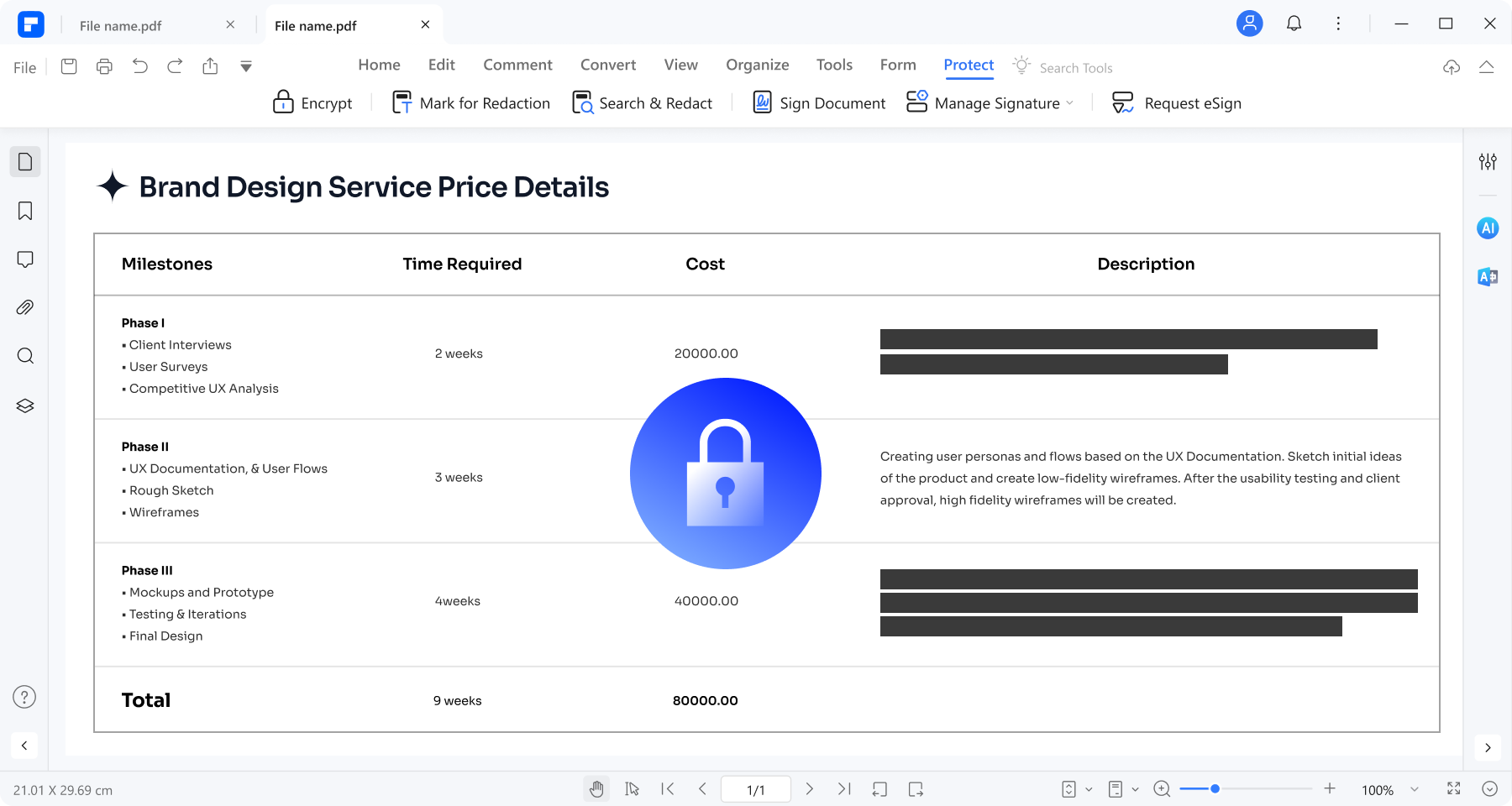
Task: Open the Home tab
Action: 379,65
